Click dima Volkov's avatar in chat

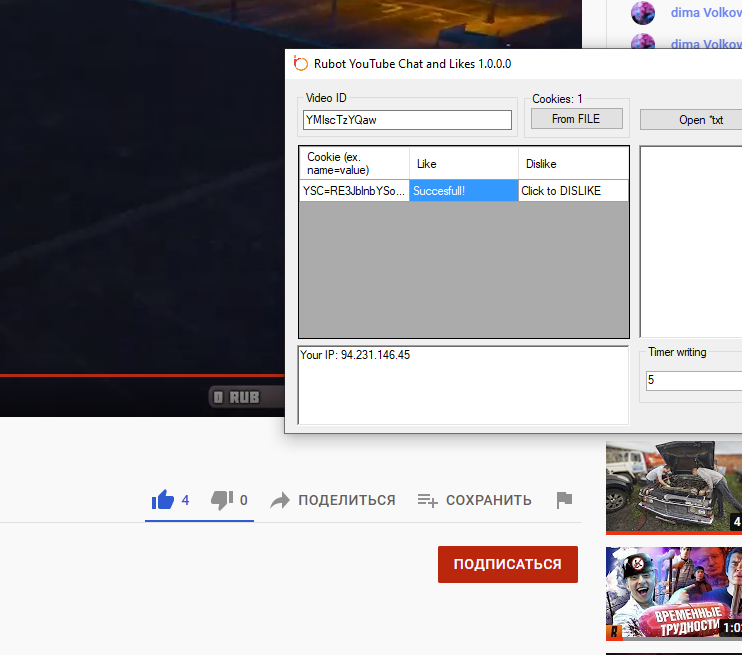click(643, 13)
